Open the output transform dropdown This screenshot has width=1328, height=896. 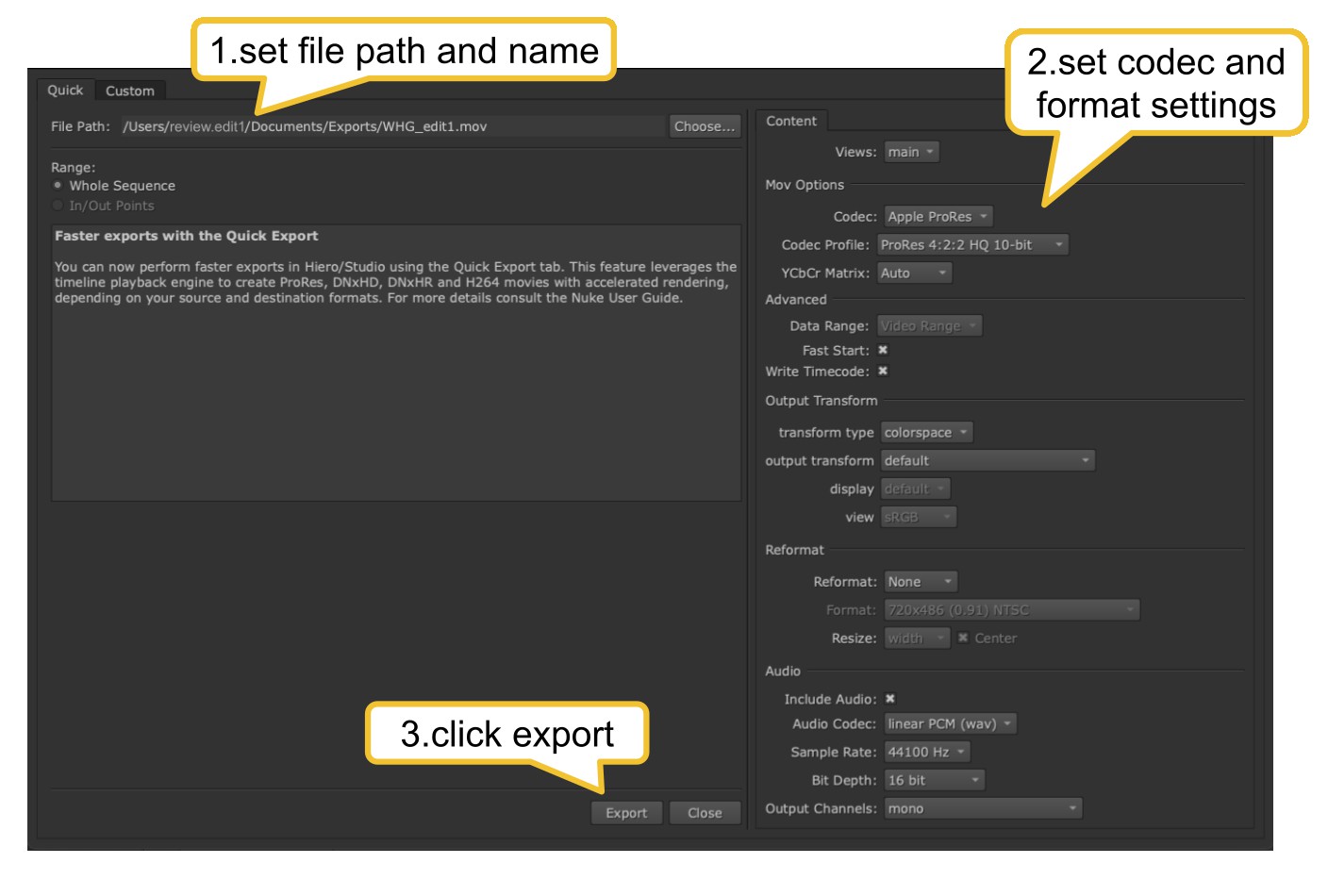[987, 461]
